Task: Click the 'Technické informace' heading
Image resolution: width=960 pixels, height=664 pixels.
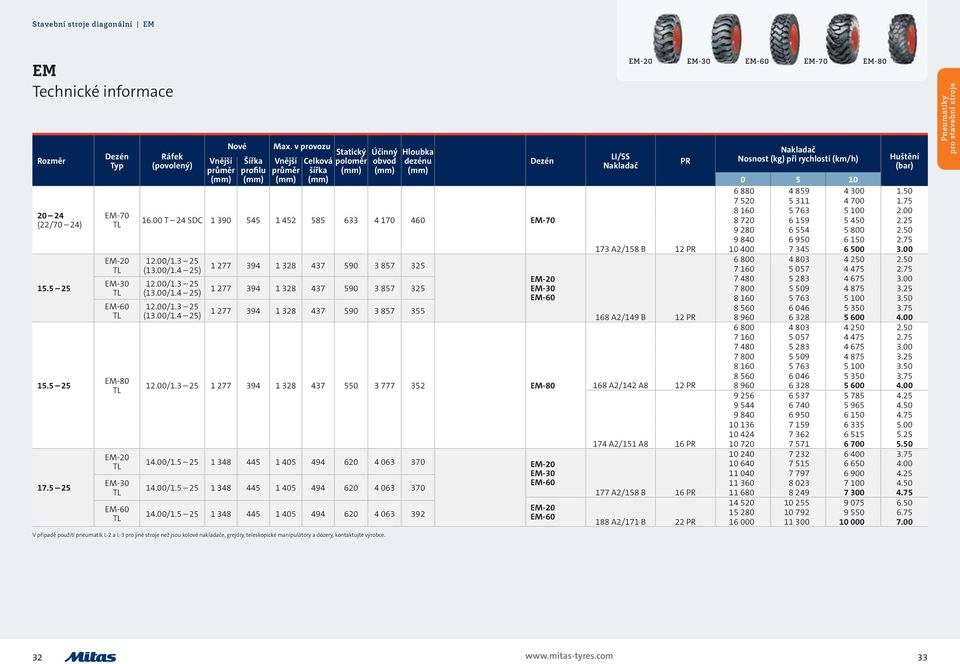Action: [x=102, y=92]
